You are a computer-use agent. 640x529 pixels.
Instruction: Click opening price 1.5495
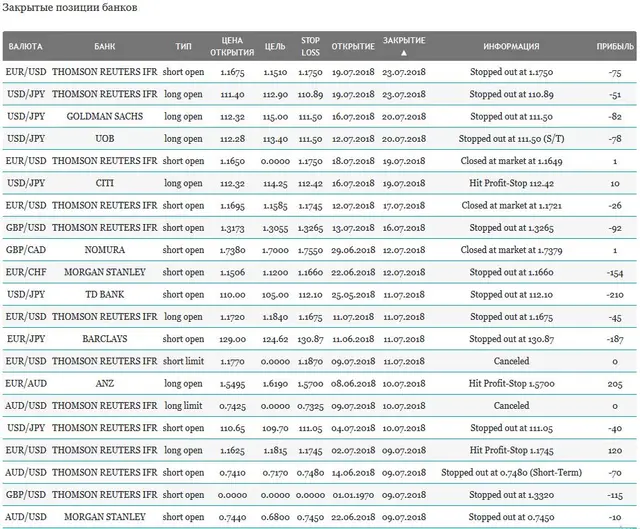pos(232,384)
